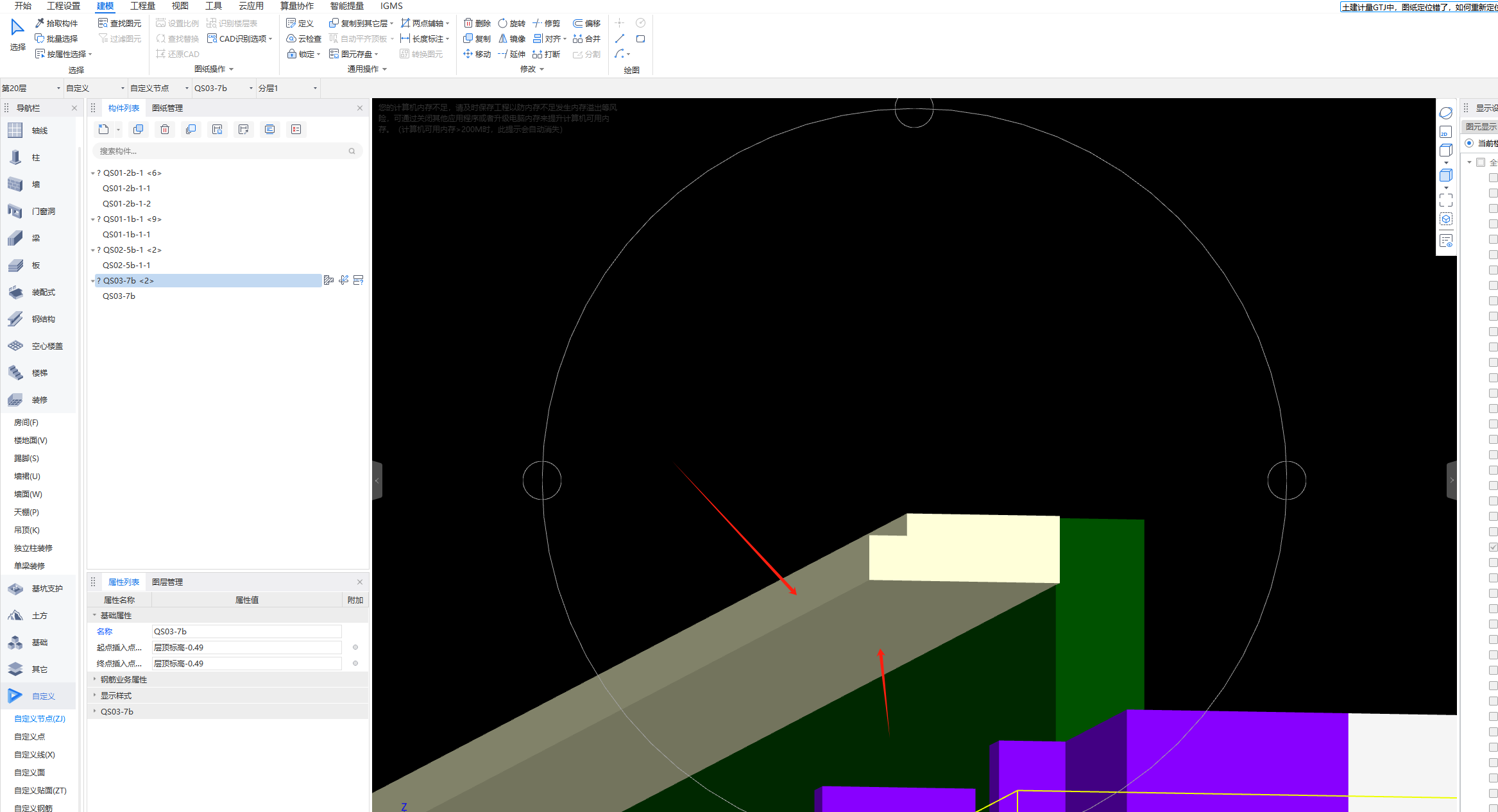Toggle the checked checkbox in the display list
Image resolution: width=1498 pixels, height=812 pixels.
pyautogui.click(x=1493, y=547)
